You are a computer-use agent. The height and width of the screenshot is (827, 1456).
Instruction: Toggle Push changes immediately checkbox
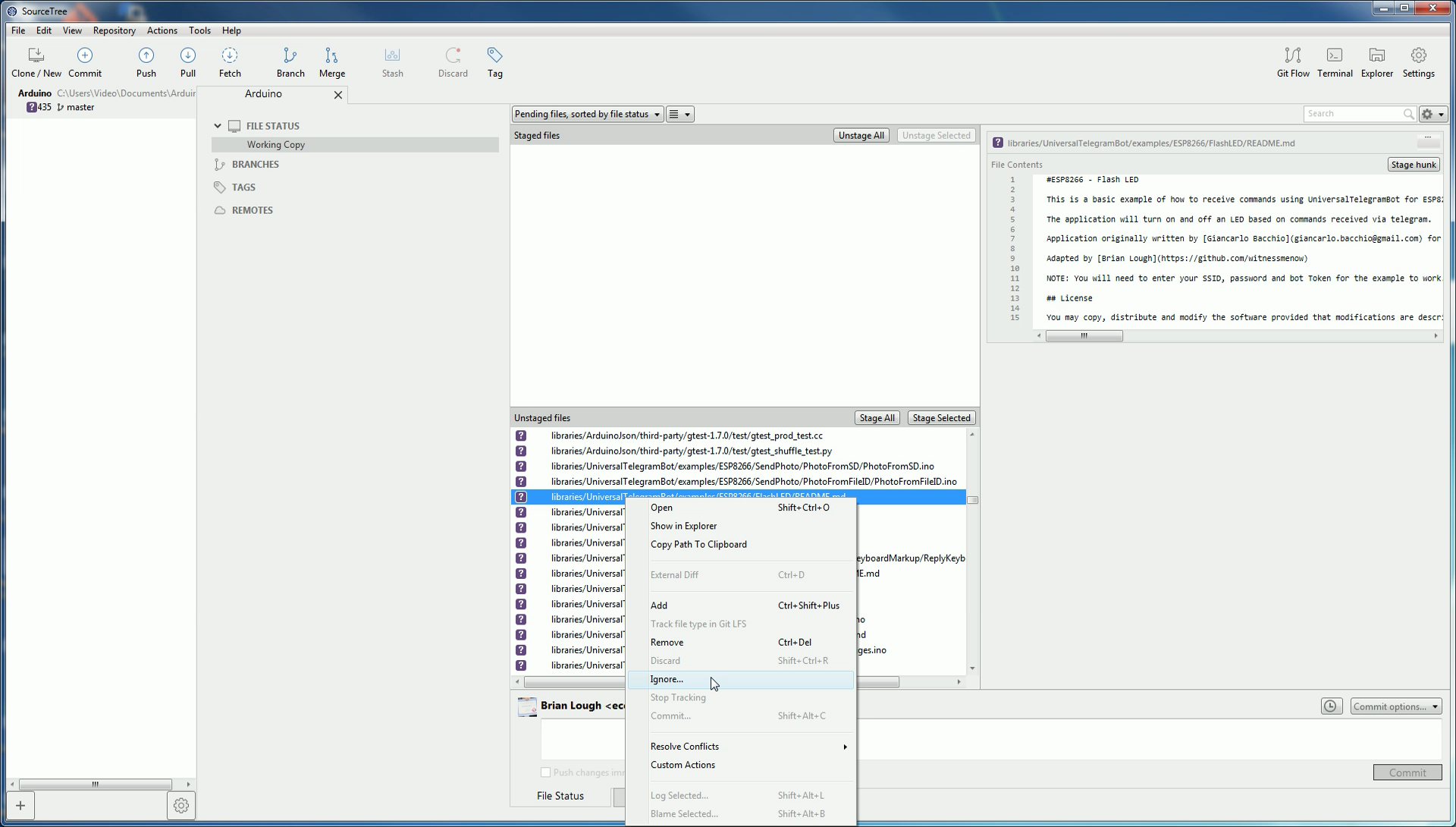click(545, 772)
